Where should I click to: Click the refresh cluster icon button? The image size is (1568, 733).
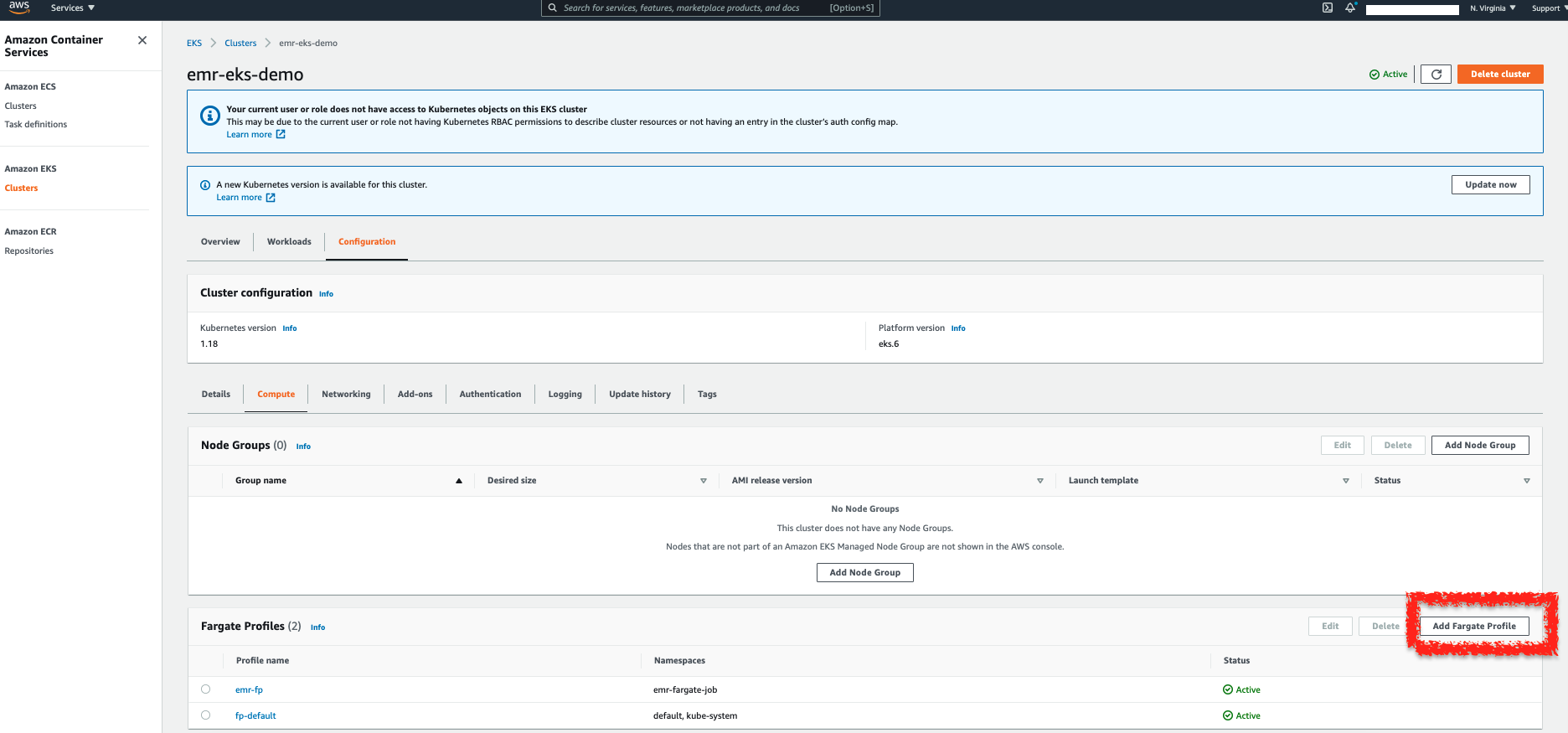tap(1436, 75)
